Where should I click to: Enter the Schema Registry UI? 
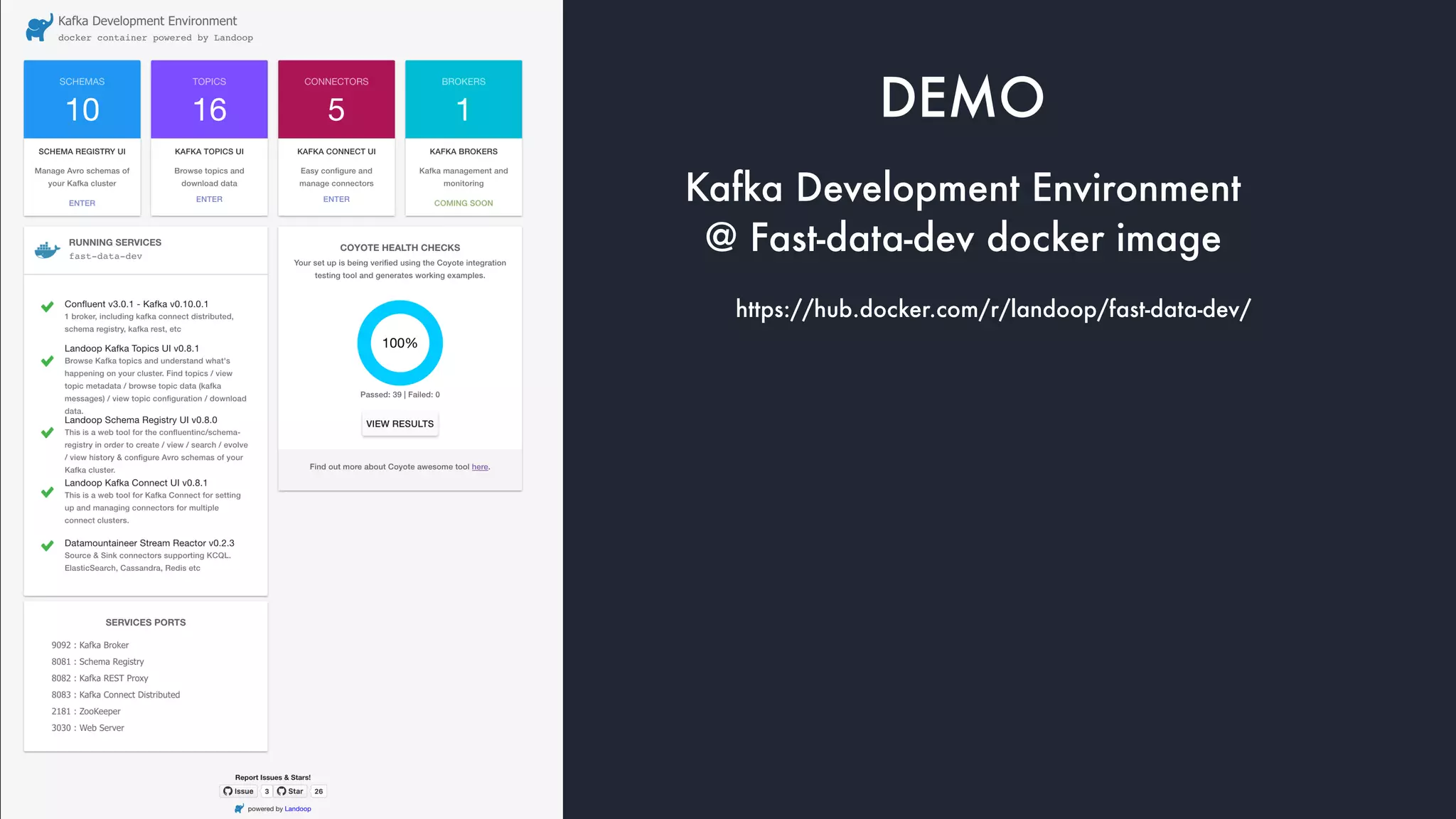click(82, 203)
